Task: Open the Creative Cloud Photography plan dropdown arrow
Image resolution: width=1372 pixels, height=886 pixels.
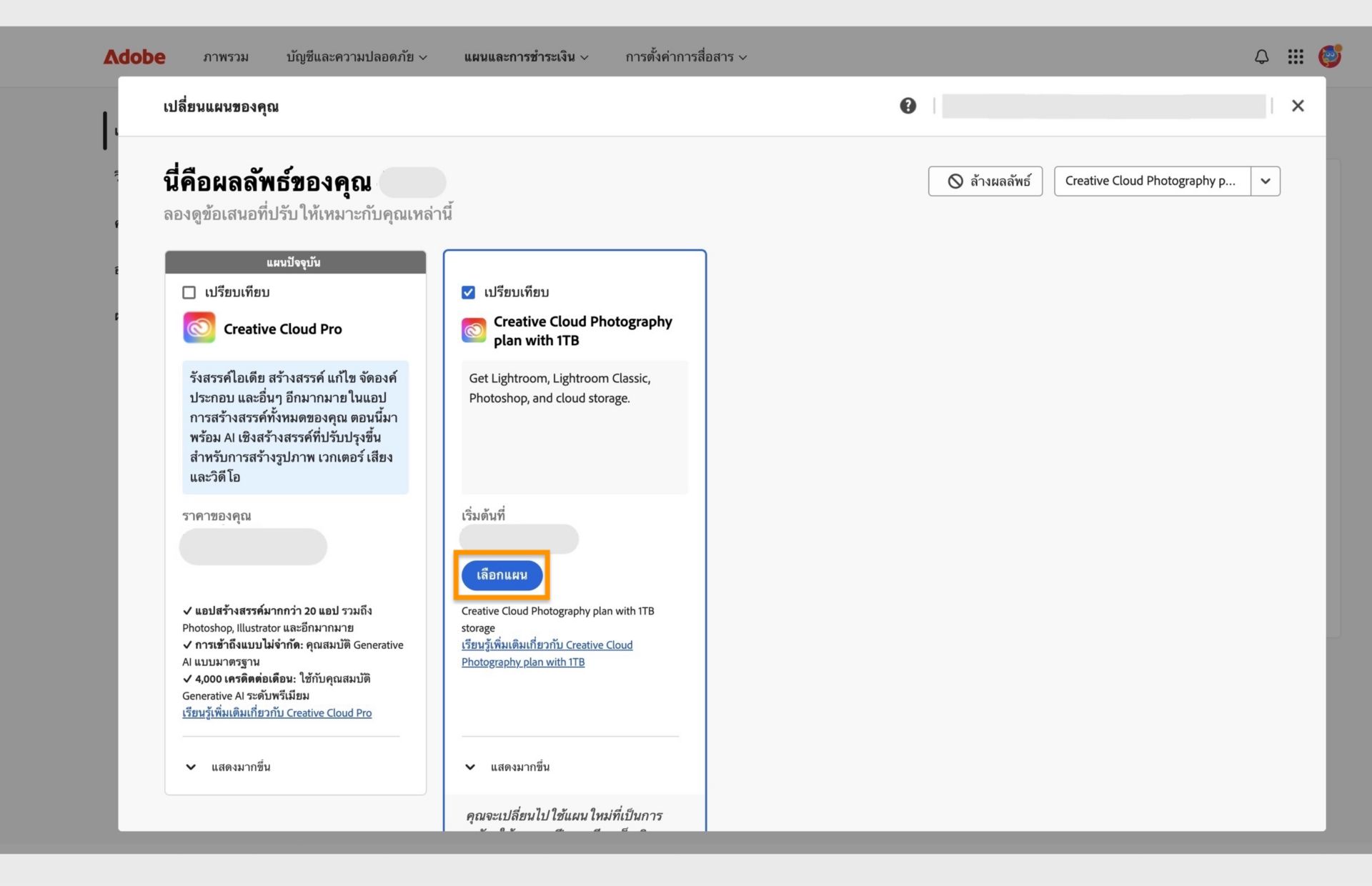Action: (x=1265, y=181)
